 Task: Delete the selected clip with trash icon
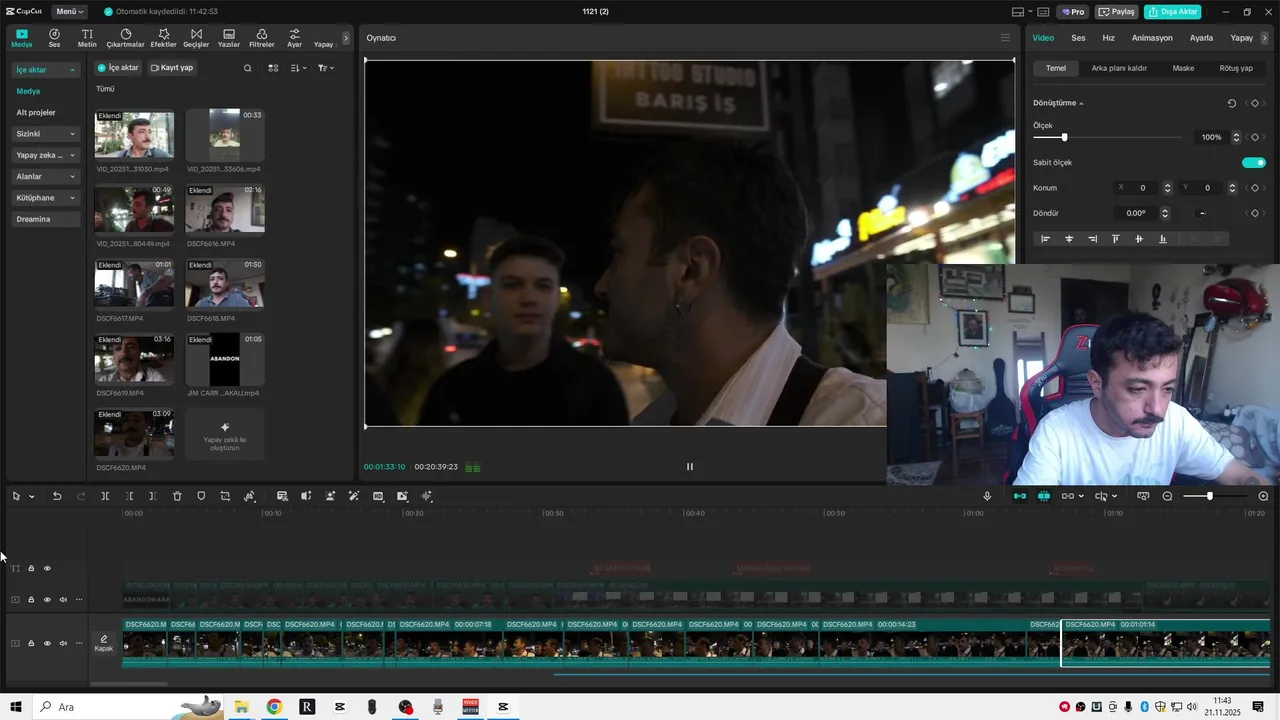[x=177, y=496]
